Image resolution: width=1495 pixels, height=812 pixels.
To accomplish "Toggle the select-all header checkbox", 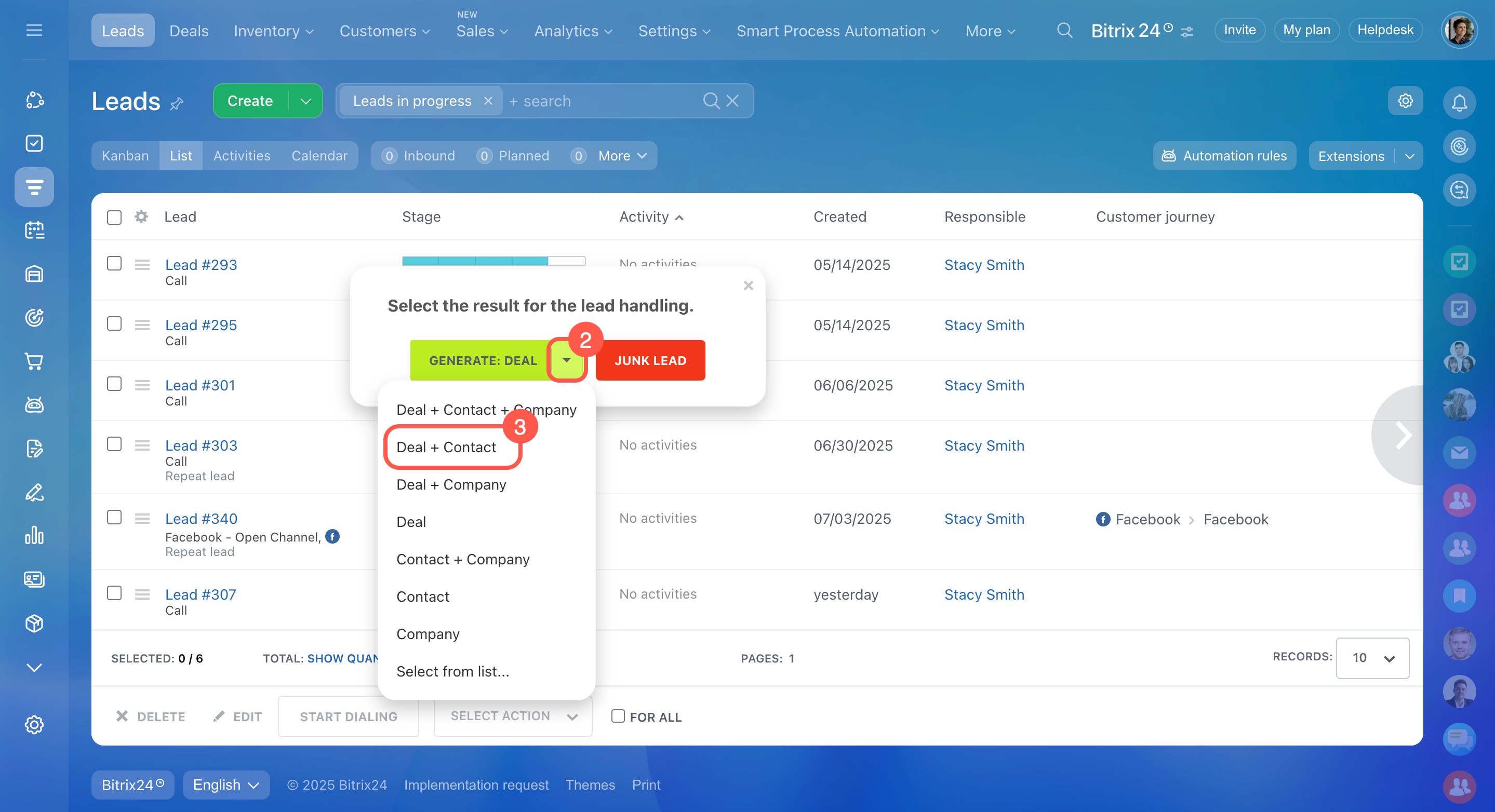I will click(x=114, y=218).
